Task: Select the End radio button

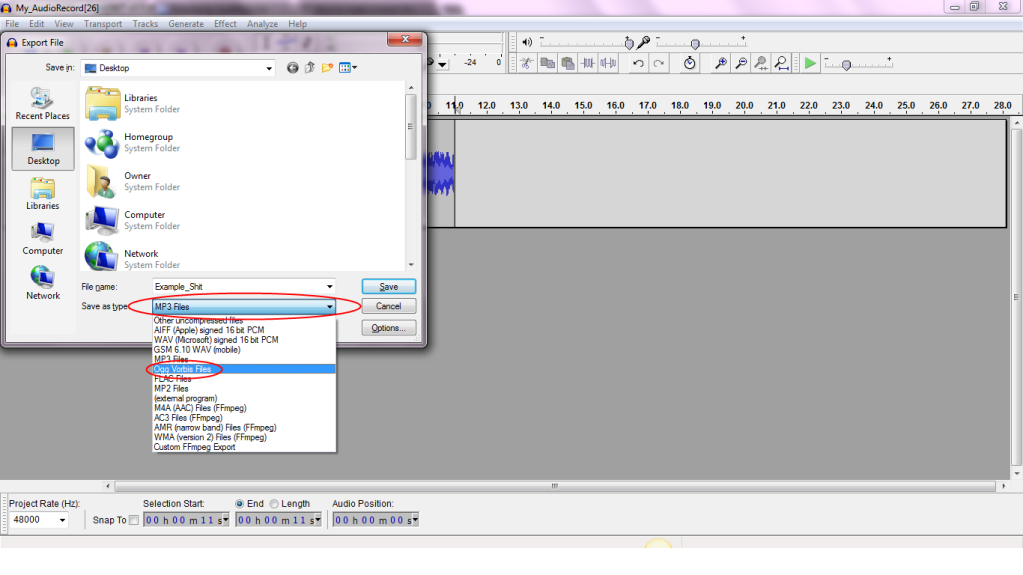Action: tap(239, 504)
